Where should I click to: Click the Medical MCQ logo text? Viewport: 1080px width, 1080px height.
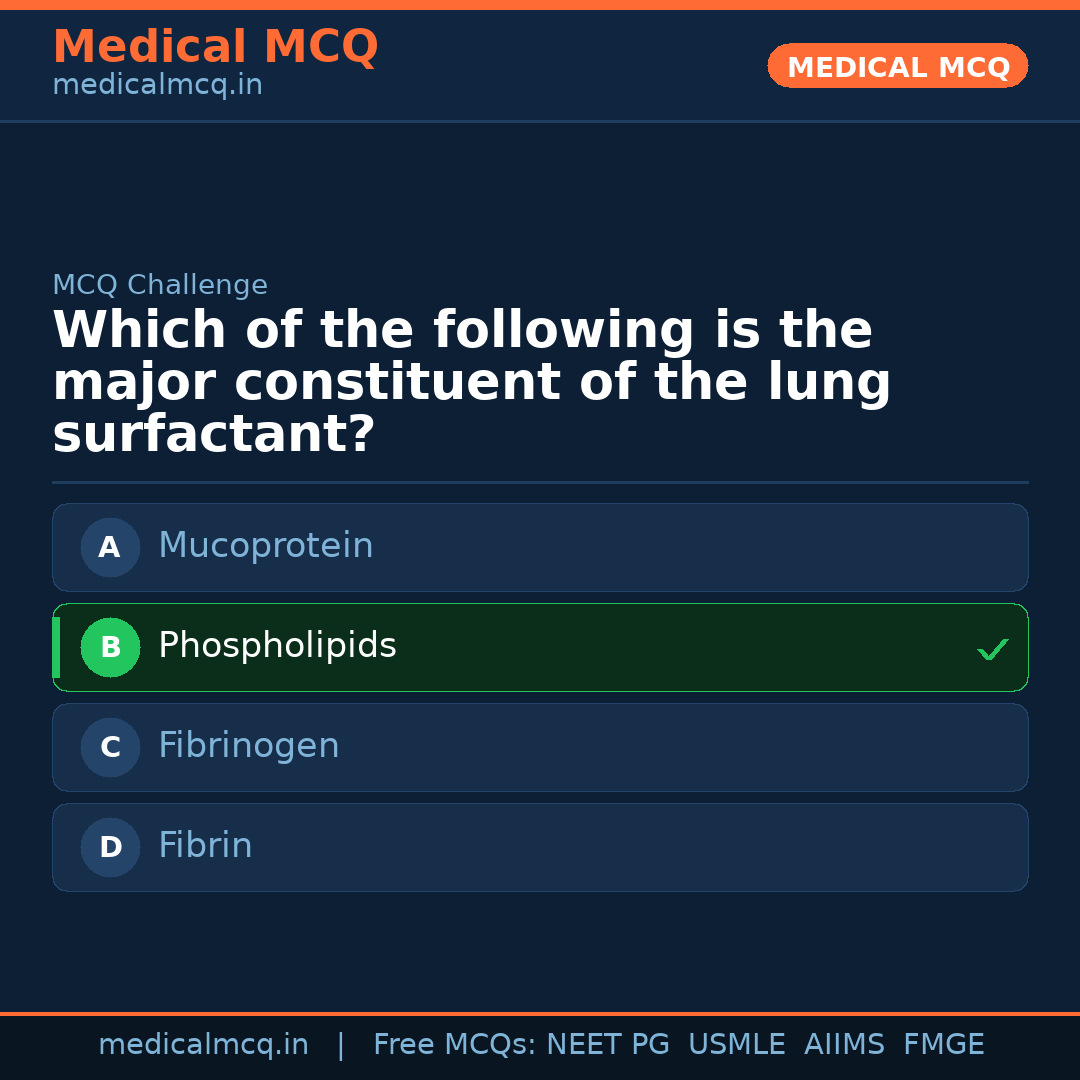click(215, 46)
